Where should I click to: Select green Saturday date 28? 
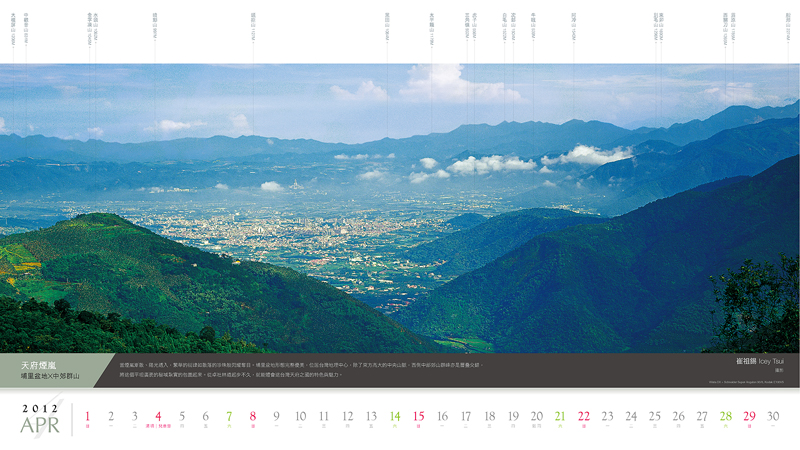click(x=726, y=416)
